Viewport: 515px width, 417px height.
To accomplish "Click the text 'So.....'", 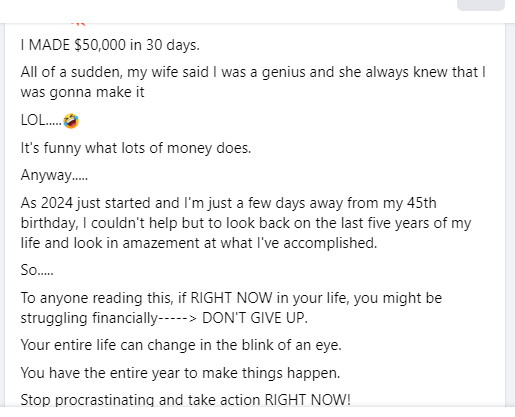I will point(37,270).
